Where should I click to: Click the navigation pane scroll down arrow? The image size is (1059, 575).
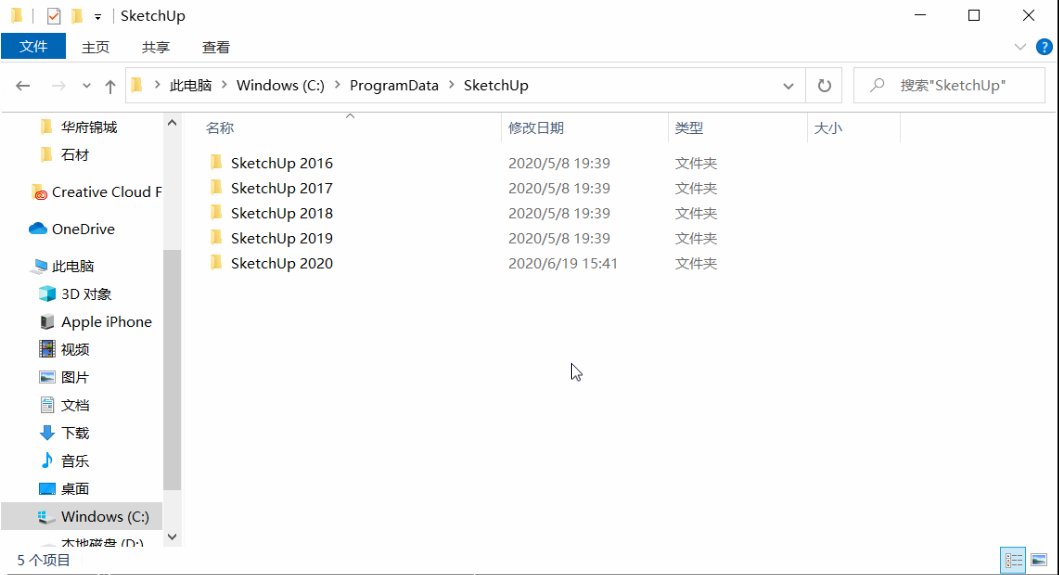tap(172, 537)
